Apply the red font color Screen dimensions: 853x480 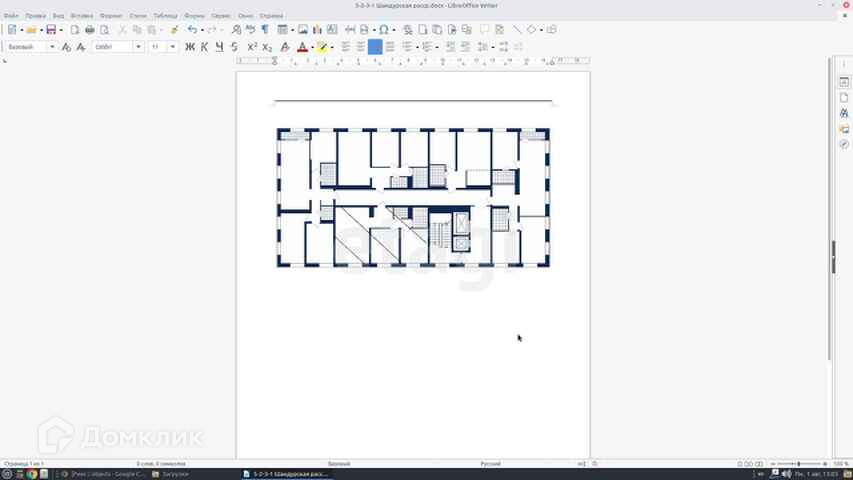click(302, 47)
